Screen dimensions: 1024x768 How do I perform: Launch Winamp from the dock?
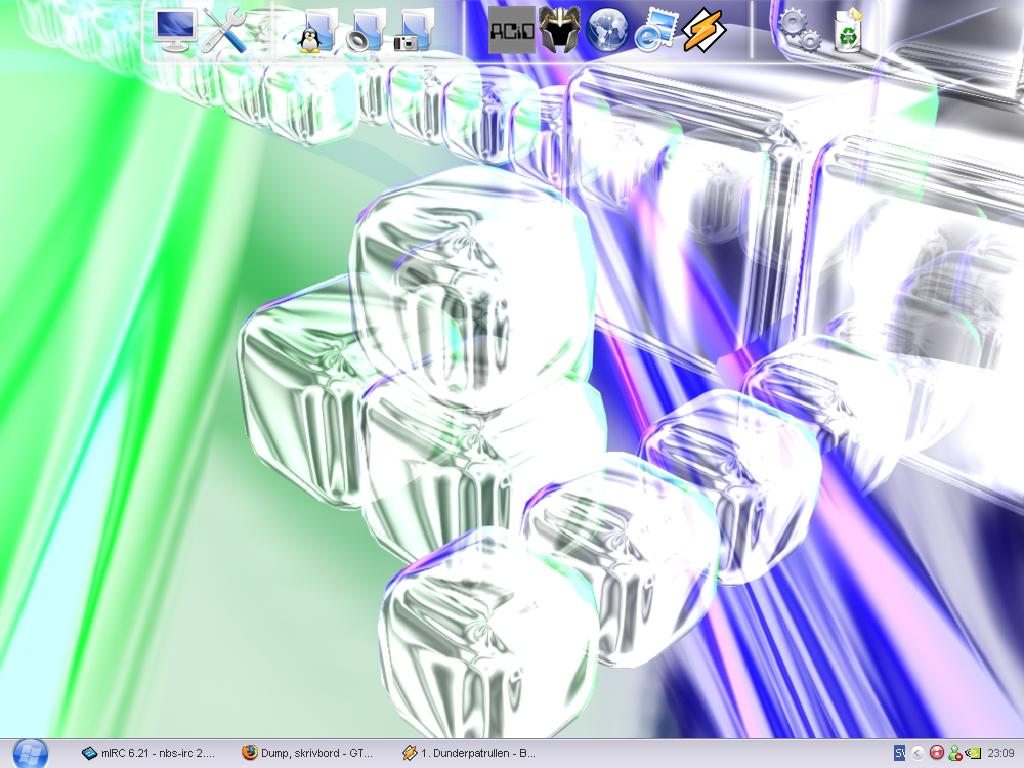(x=703, y=30)
